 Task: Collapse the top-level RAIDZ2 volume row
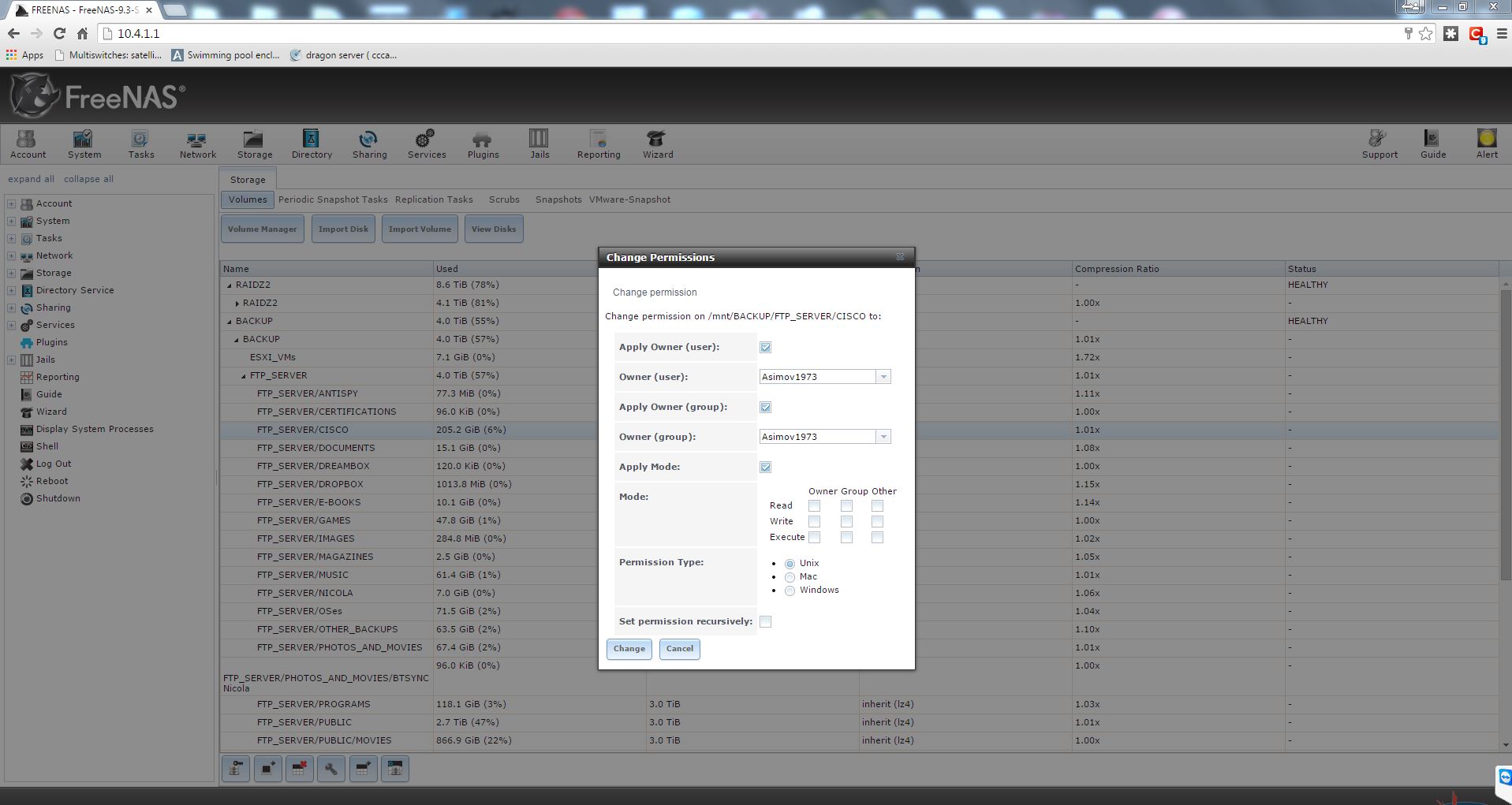[x=230, y=285]
